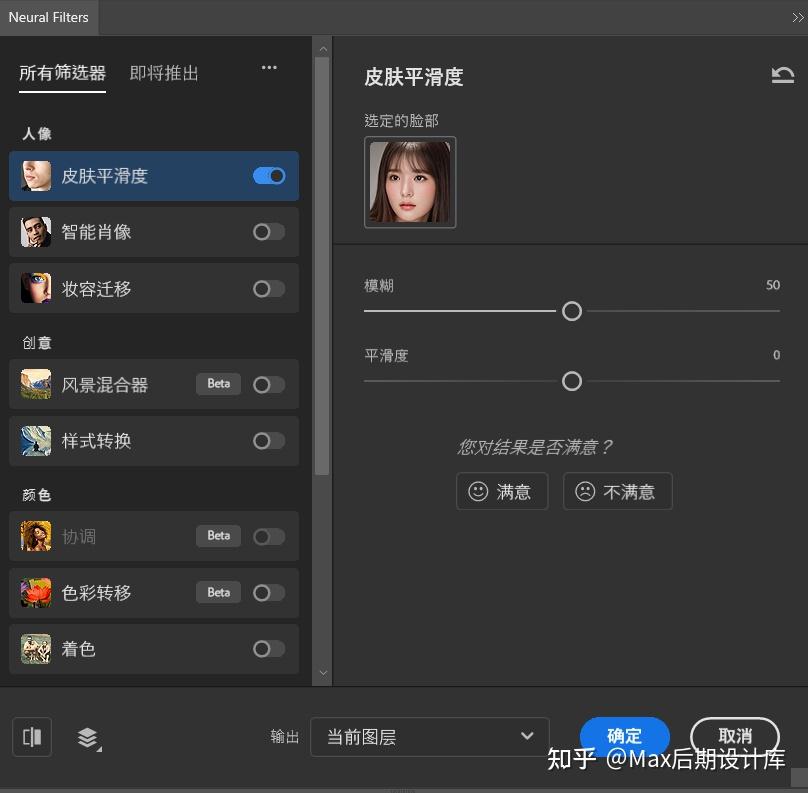Click the 着色 filter icon
808x793 pixels.
coord(35,649)
